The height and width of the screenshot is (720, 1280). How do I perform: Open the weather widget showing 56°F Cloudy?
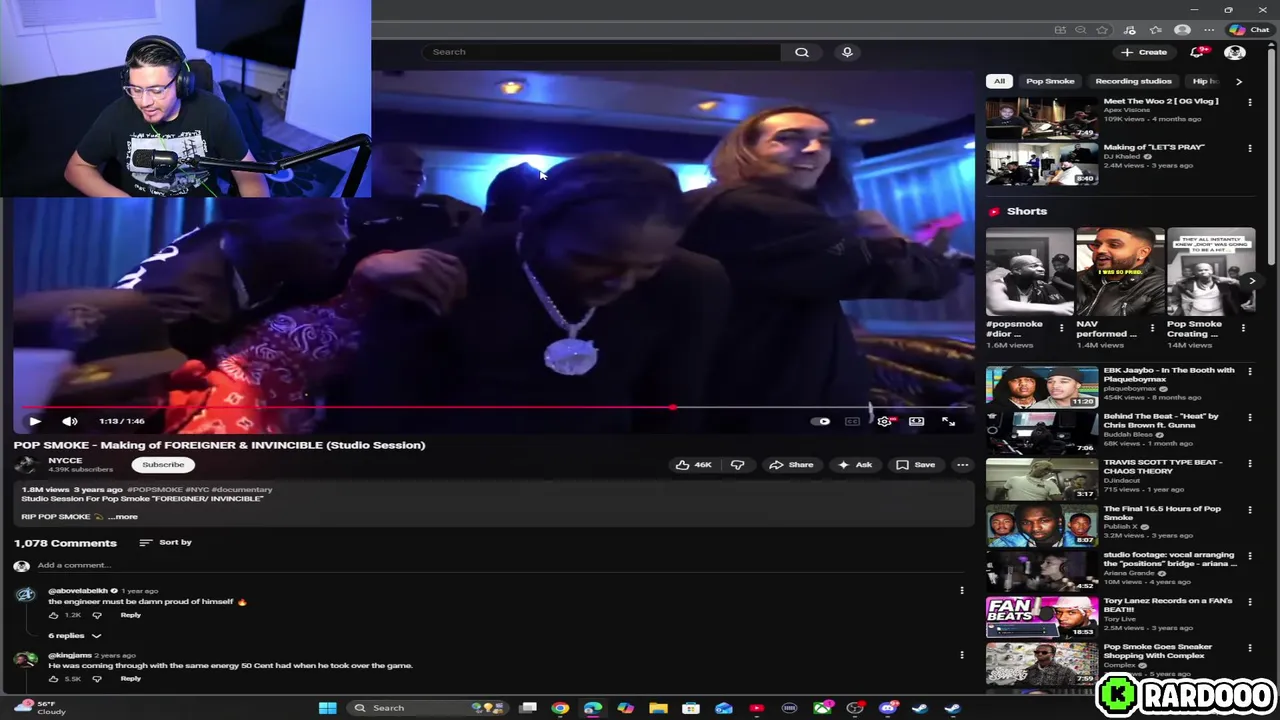pos(40,708)
